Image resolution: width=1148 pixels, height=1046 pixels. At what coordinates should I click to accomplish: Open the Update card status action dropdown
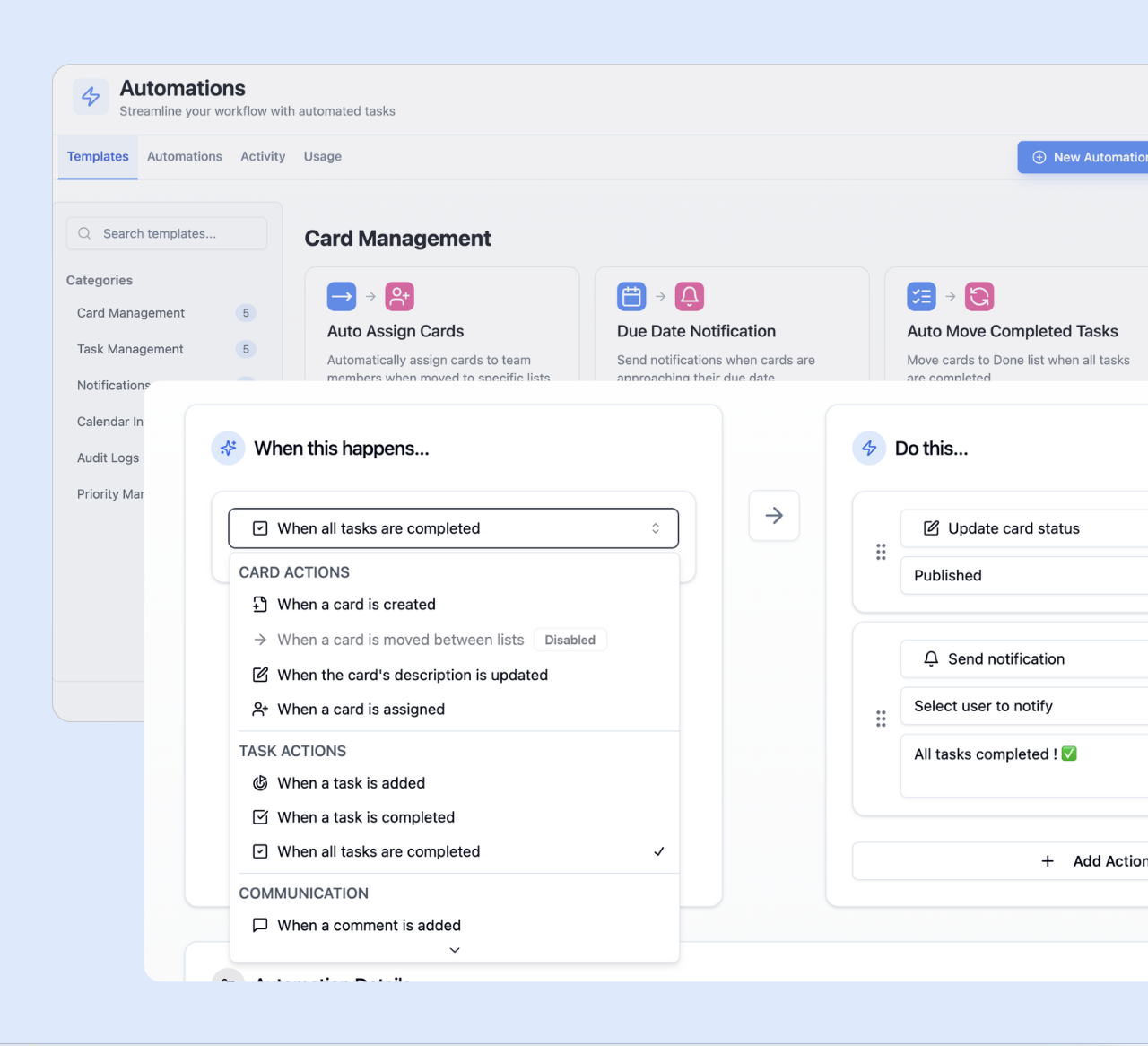point(1024,528)
